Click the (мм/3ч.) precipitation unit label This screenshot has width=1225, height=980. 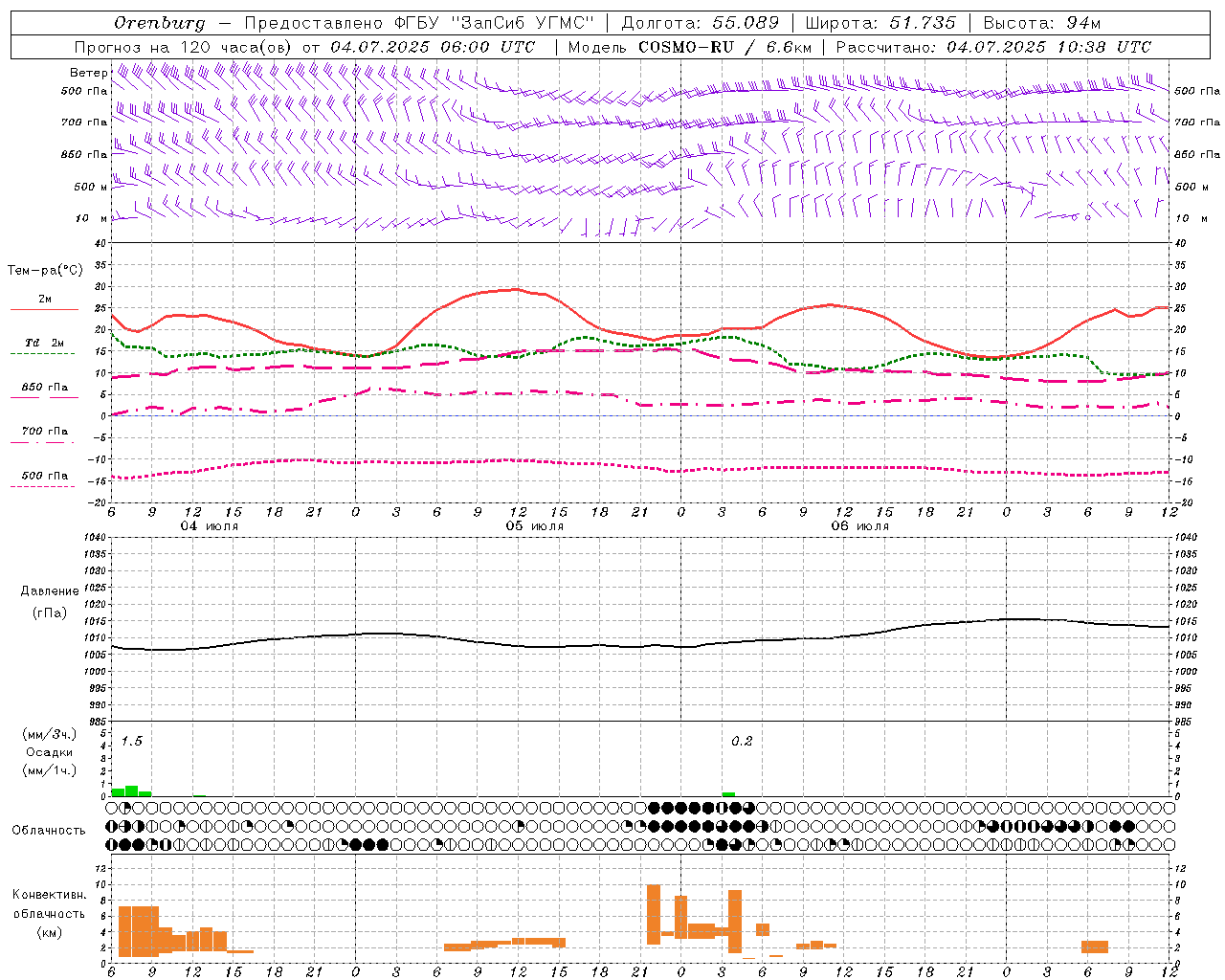click(x=50, y=734)
